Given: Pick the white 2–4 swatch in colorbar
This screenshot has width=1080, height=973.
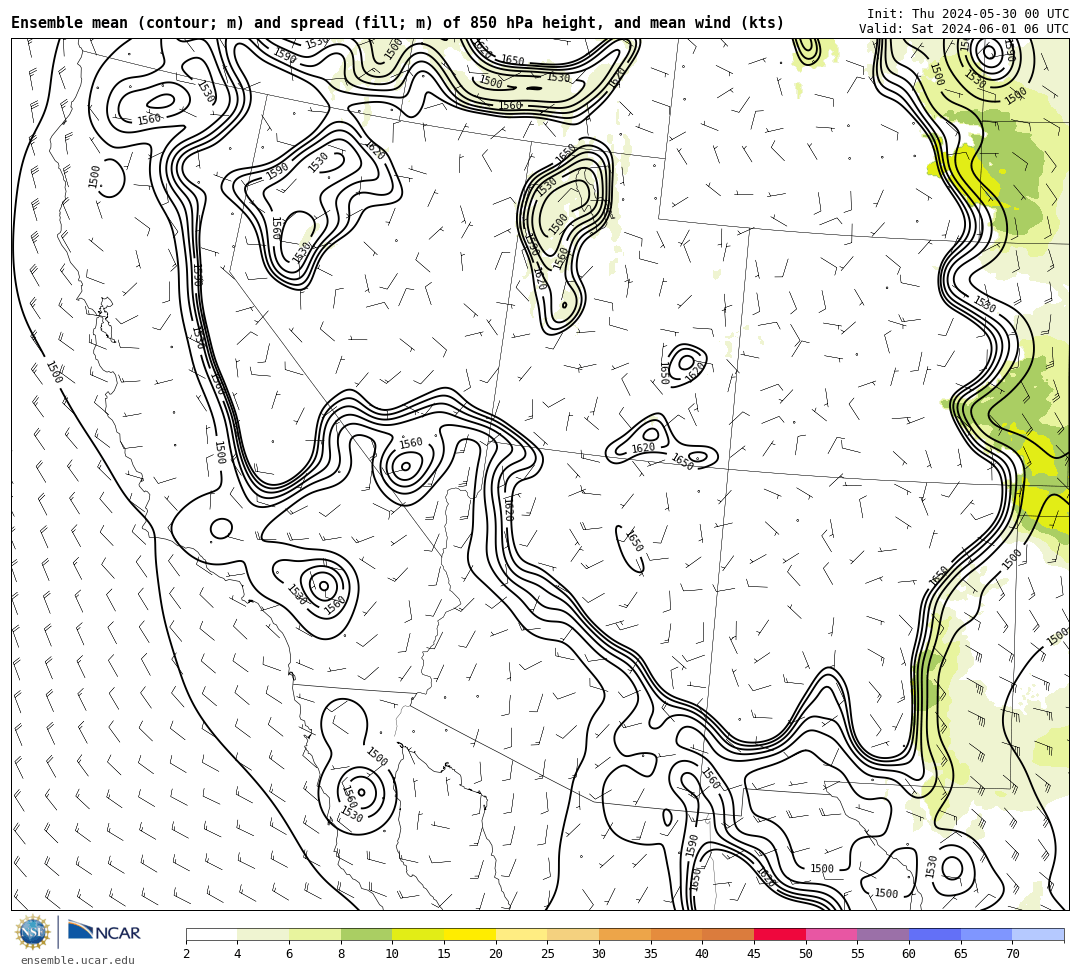Looking at the screenshot, I should tap(211, 934).
